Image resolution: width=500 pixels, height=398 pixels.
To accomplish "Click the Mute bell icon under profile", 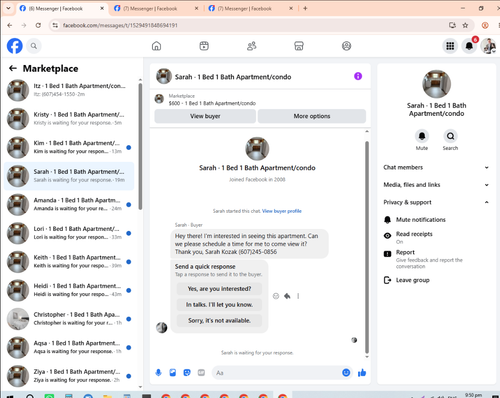I will pyautogui.click(x=422, y=136).
